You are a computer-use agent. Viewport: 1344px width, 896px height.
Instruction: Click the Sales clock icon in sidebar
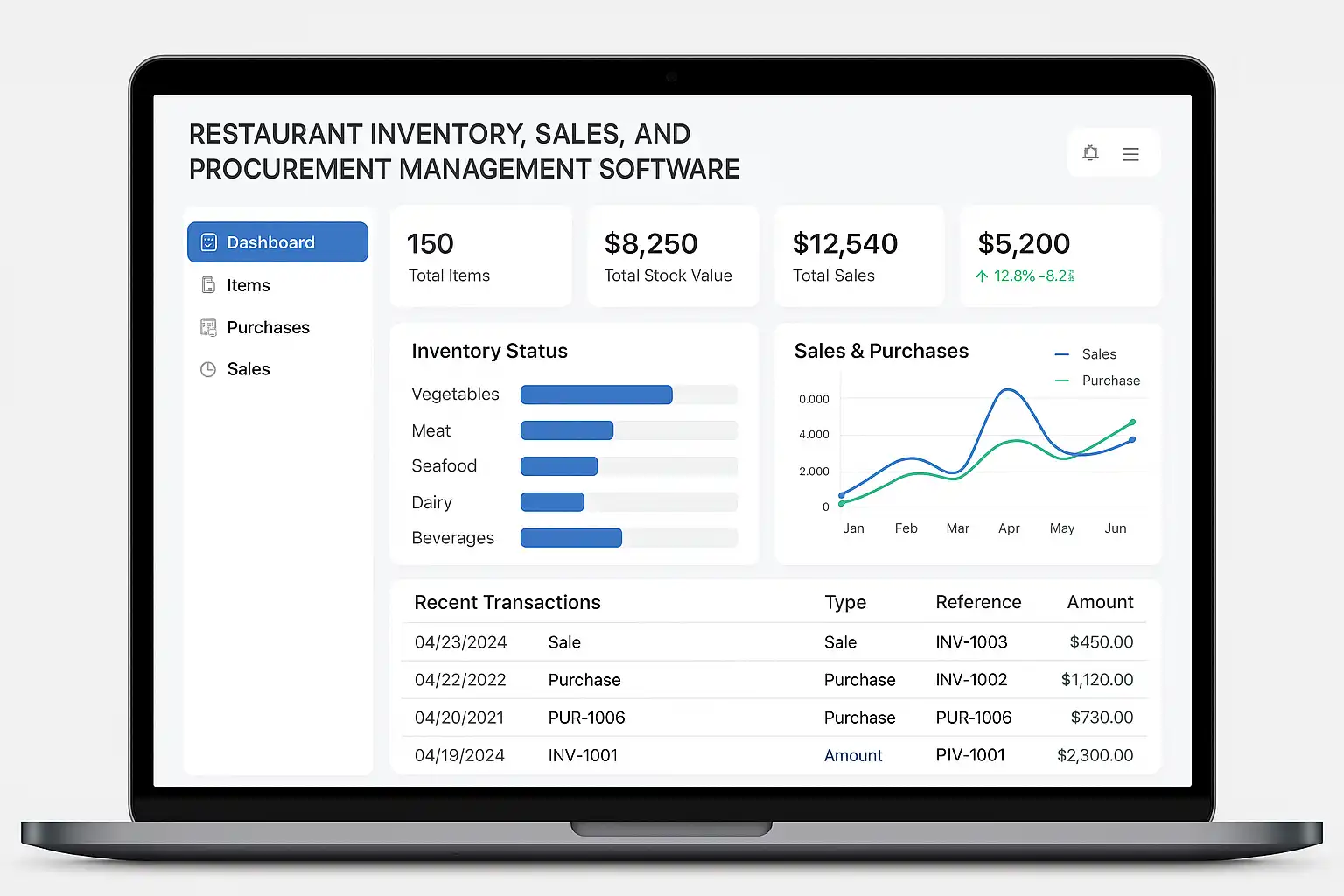208,369
